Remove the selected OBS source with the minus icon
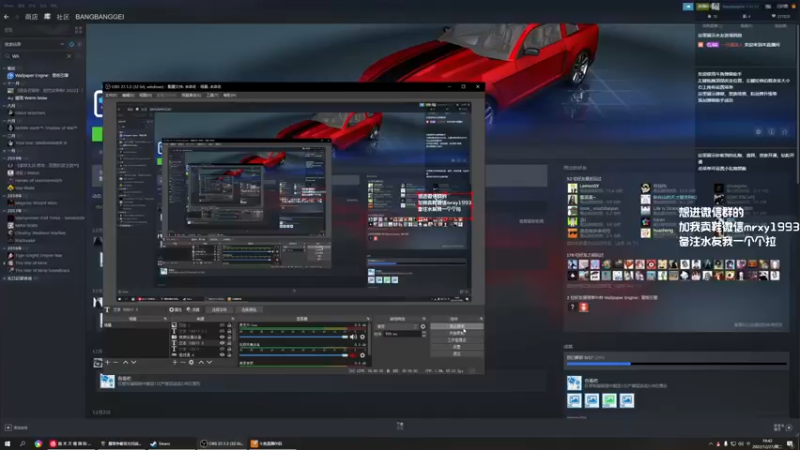 pos(183,362)
